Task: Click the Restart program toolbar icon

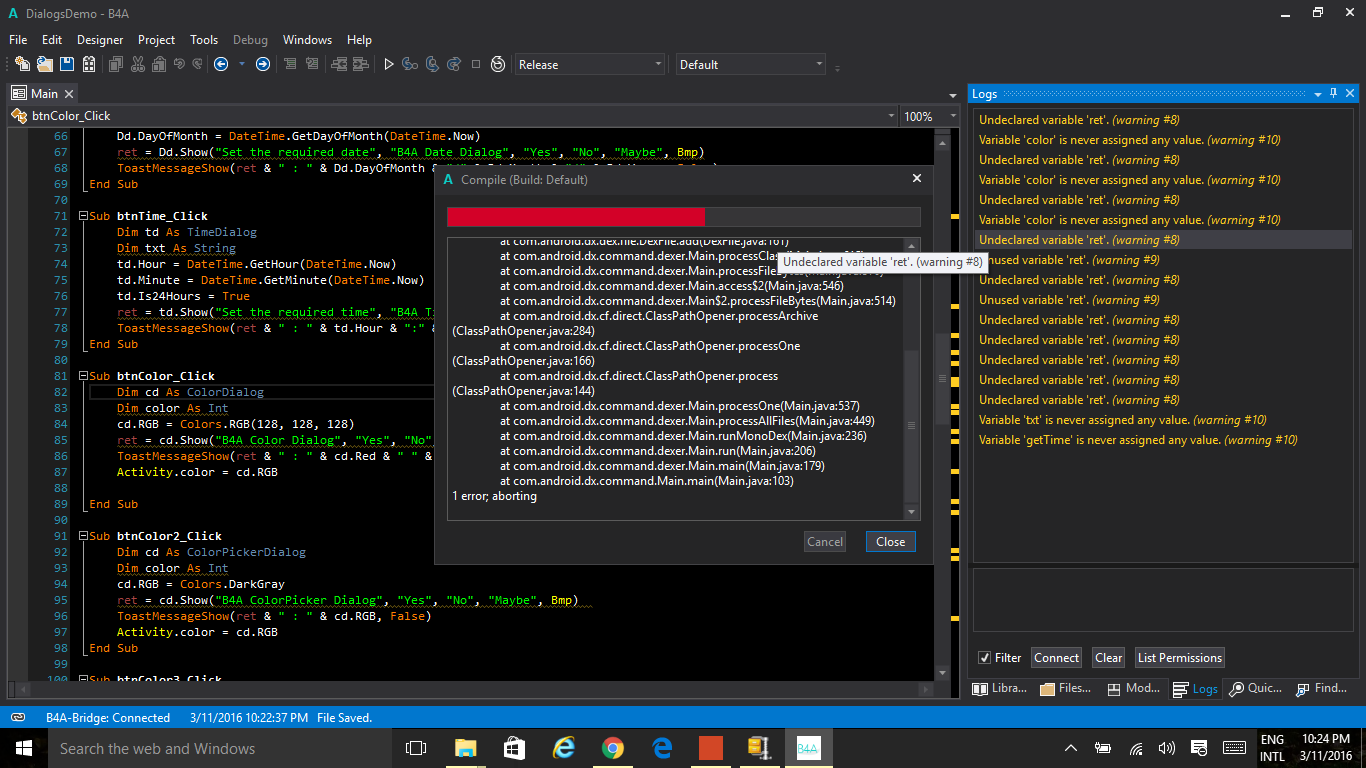Action: [498, 64]
